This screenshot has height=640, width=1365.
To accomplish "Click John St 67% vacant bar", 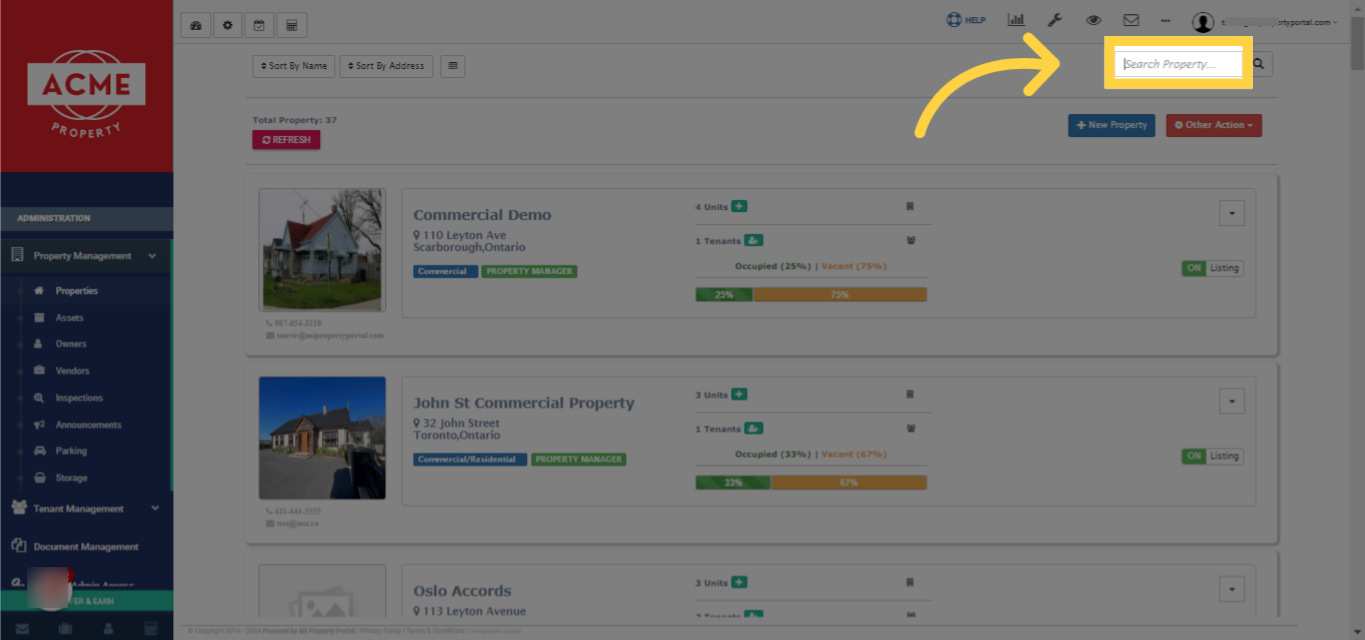I will pos(849,483).
